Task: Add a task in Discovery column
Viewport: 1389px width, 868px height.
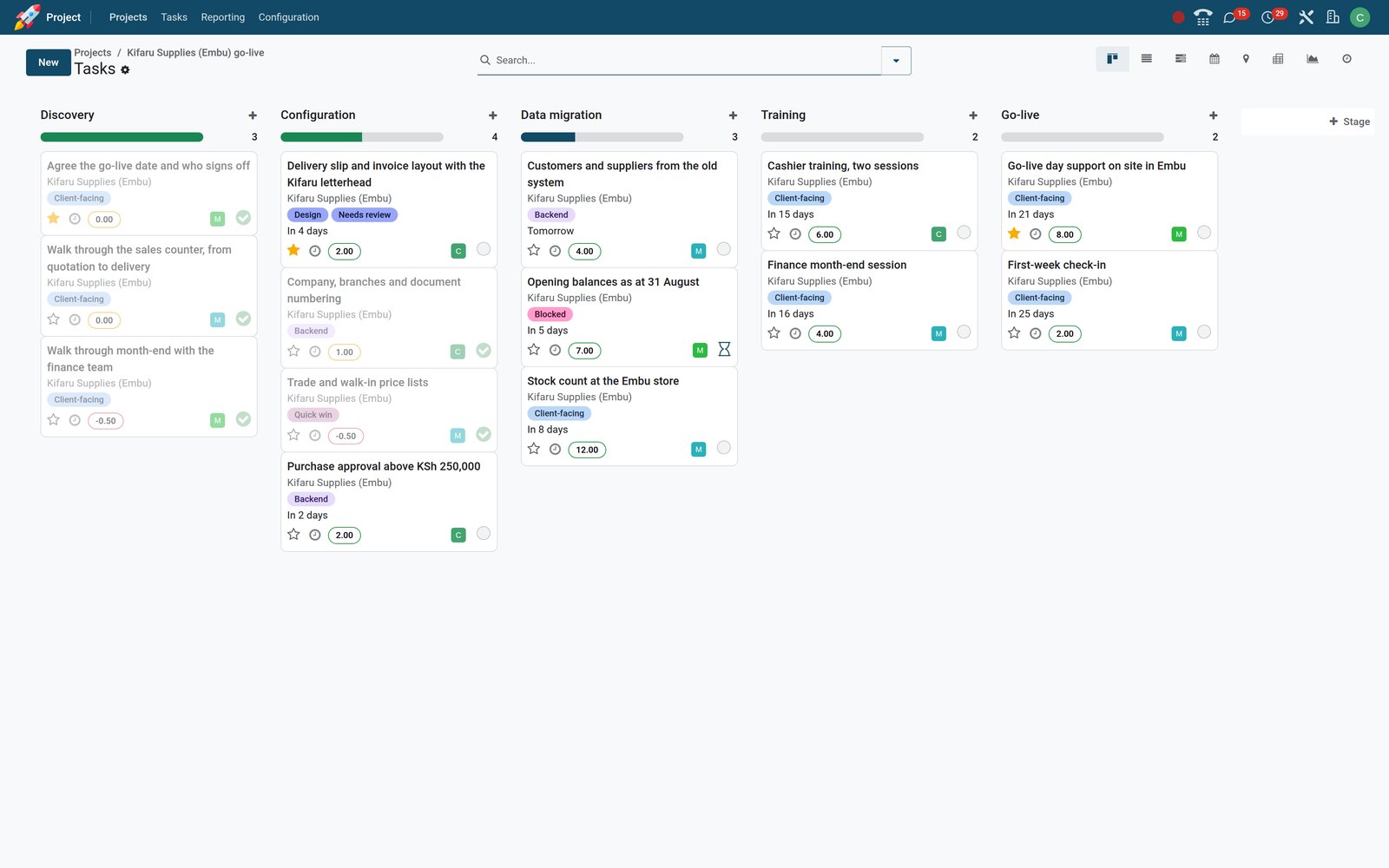Action: pyautogui.click(x=253, y=115)
